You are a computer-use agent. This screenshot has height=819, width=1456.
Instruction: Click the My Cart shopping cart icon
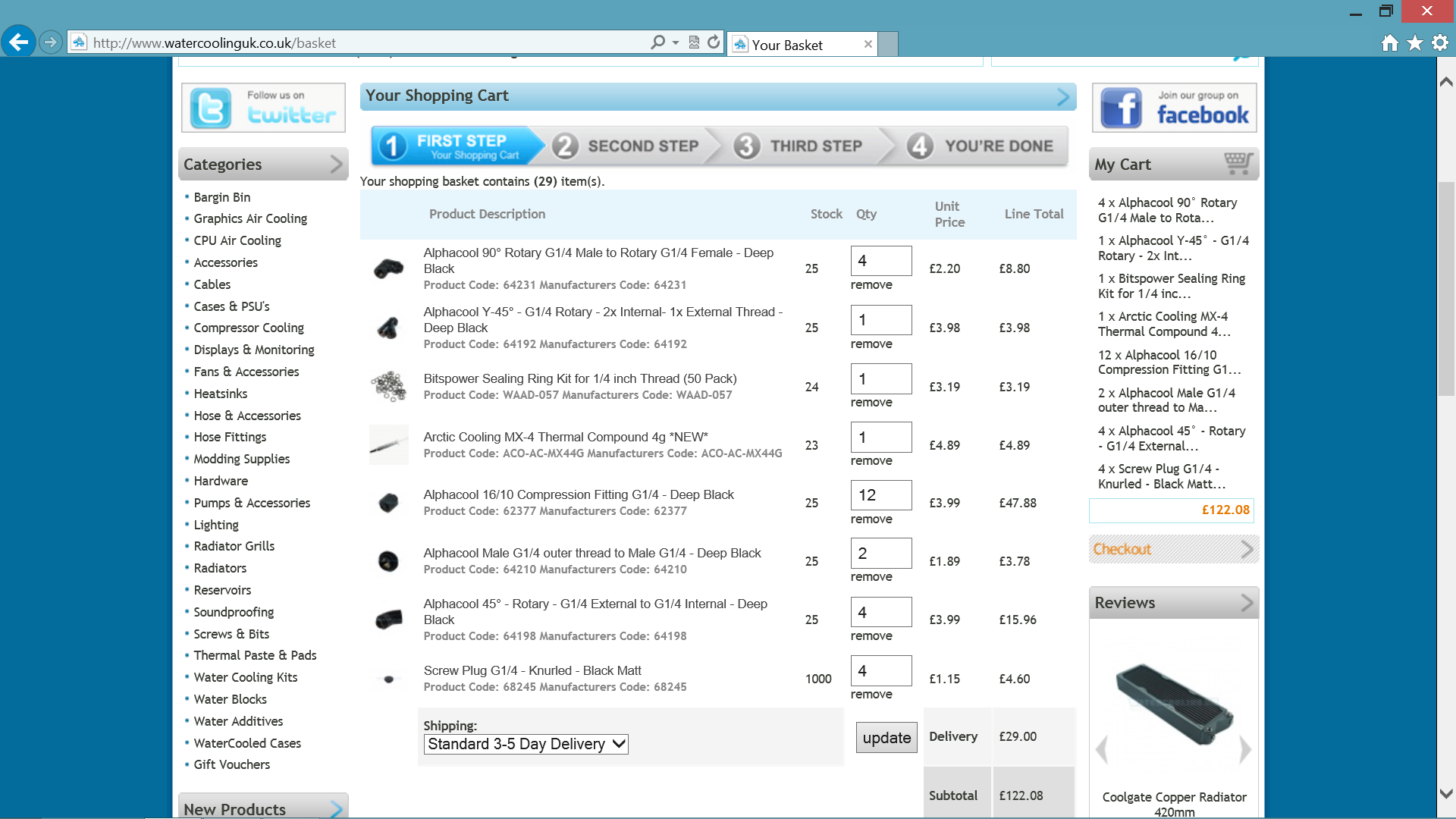pyautogui.click(x=1238, y=163)
